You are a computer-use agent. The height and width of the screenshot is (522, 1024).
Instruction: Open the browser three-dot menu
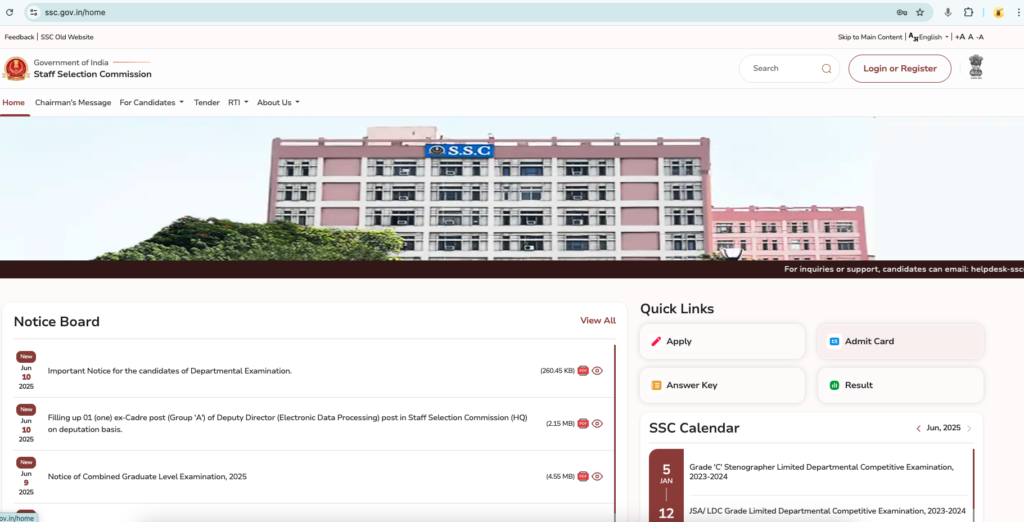pos(1019,12)
